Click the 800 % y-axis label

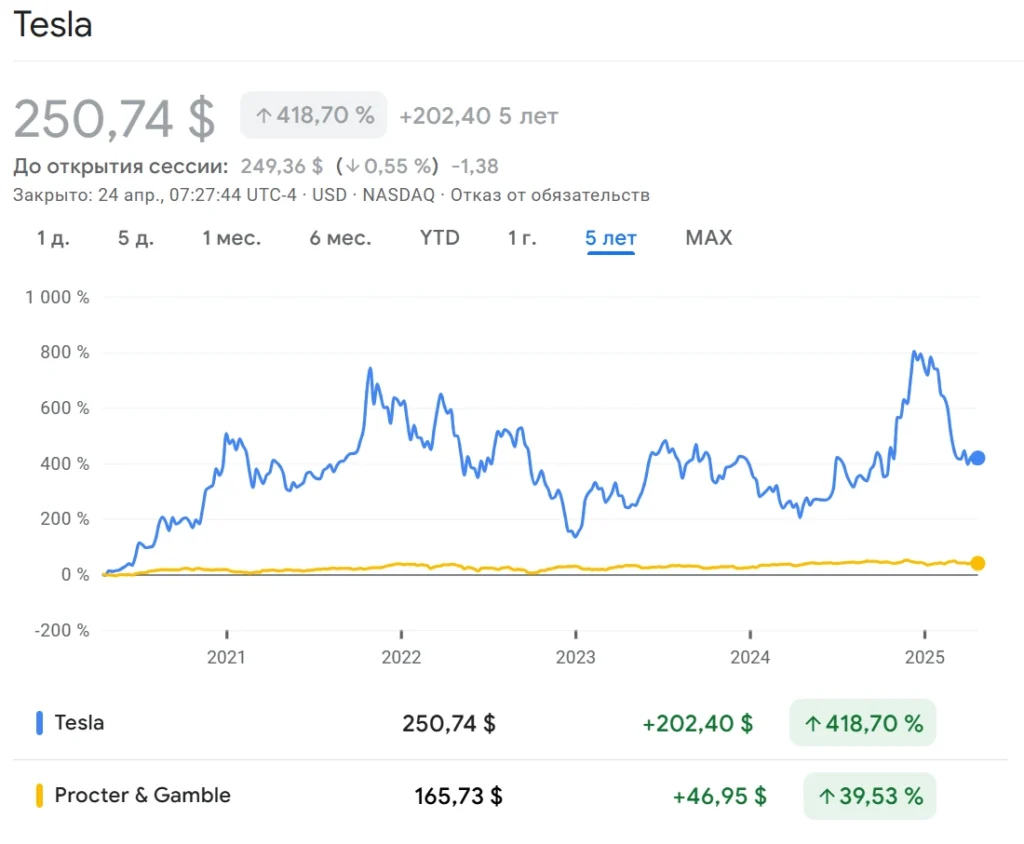click(65, 352)
